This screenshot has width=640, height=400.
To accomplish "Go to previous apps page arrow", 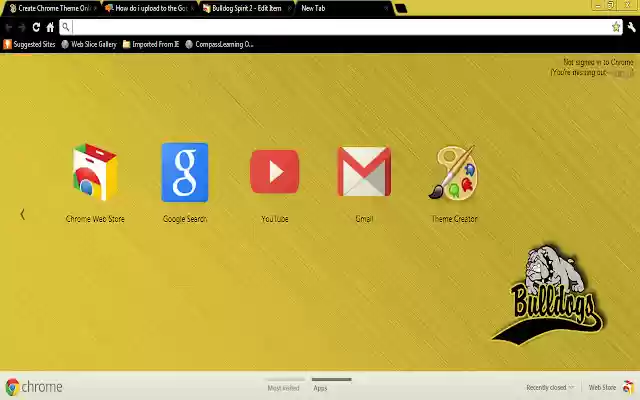I will (22, 214).
